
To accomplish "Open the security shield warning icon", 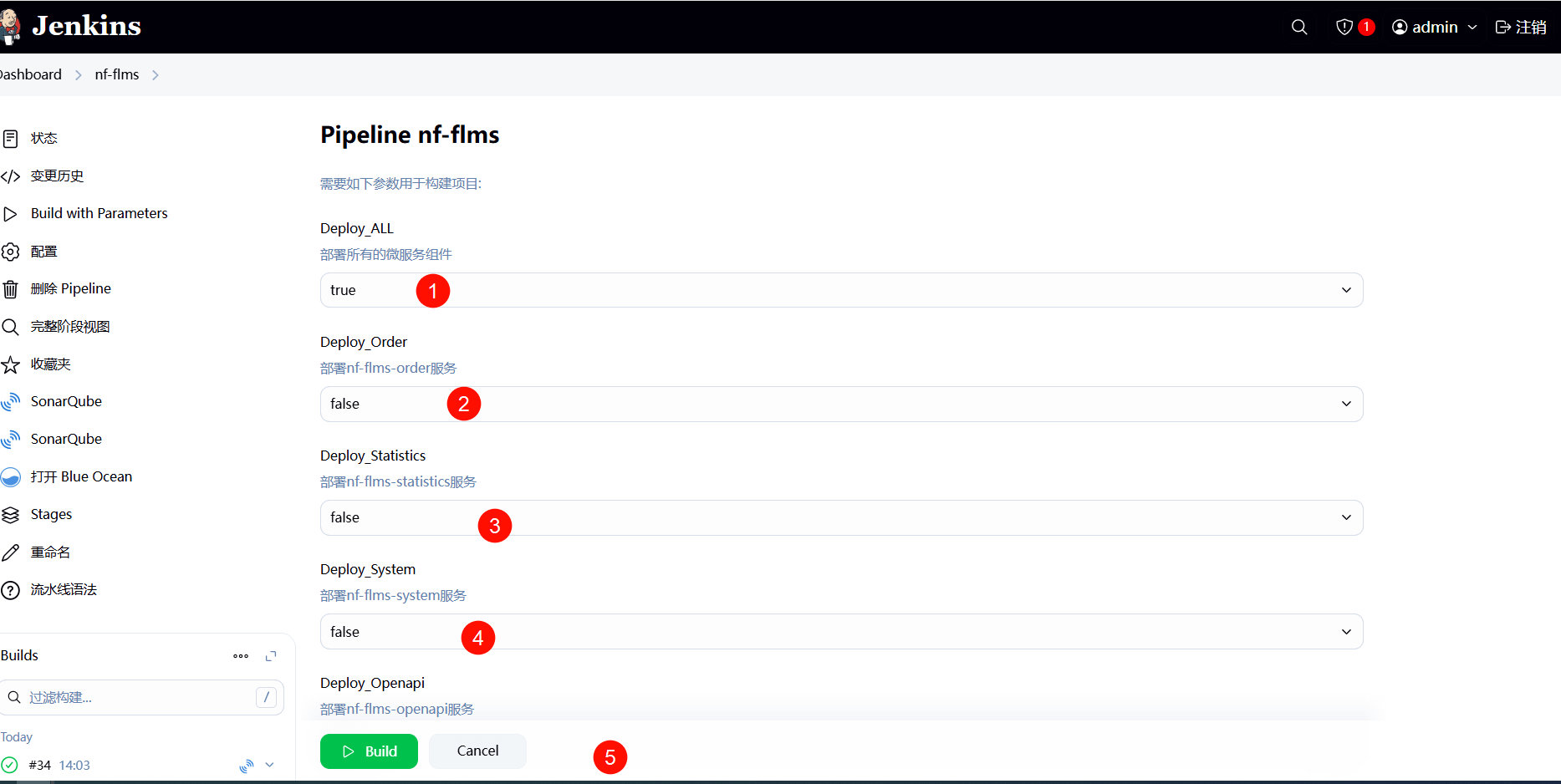I will [x=1344, y=27].
